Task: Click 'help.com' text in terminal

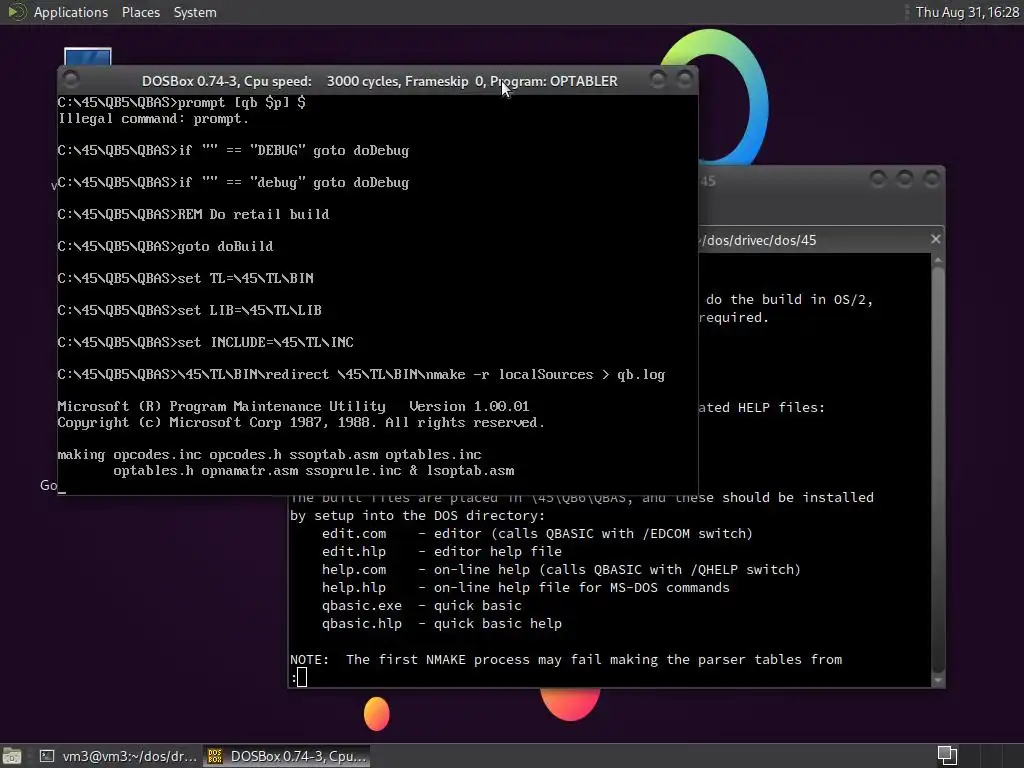Action: pyautogui.click(x=354, y=569)
